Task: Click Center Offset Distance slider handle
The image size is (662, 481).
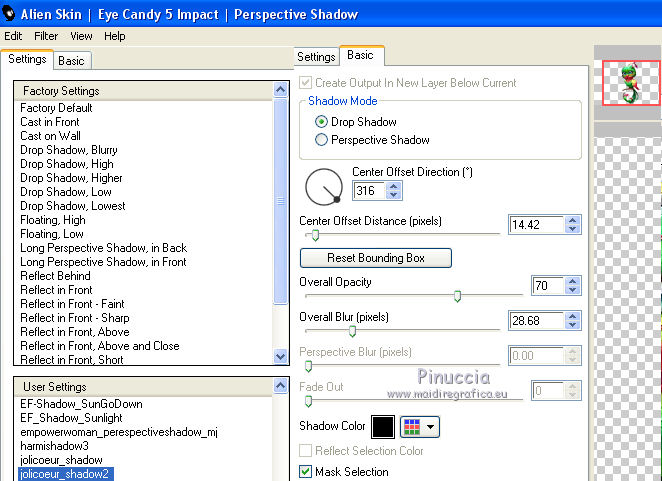Action: [315, 235]
